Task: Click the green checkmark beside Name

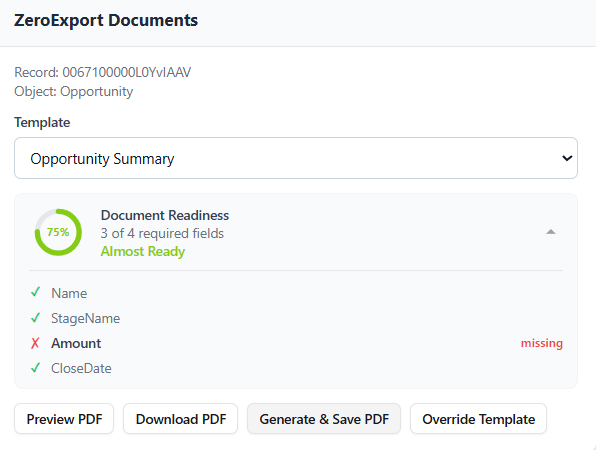Action: [x=35, y=293]
